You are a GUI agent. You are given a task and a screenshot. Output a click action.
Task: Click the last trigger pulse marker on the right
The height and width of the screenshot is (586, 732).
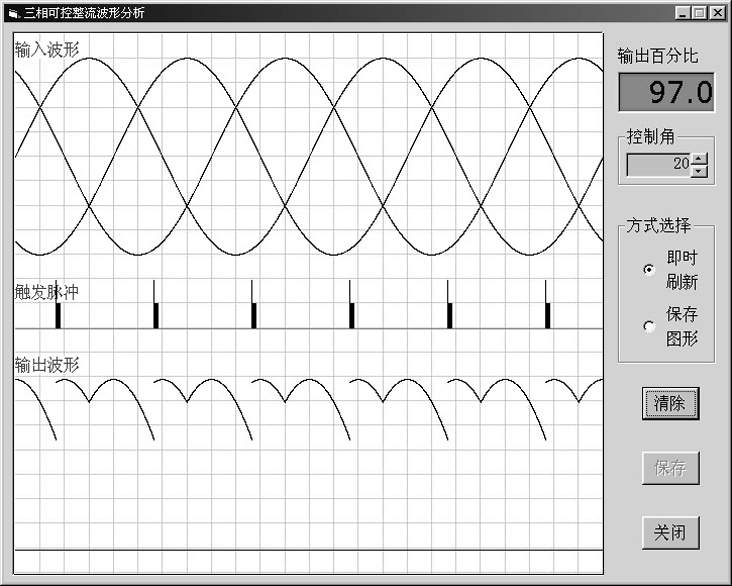point(547,313)
